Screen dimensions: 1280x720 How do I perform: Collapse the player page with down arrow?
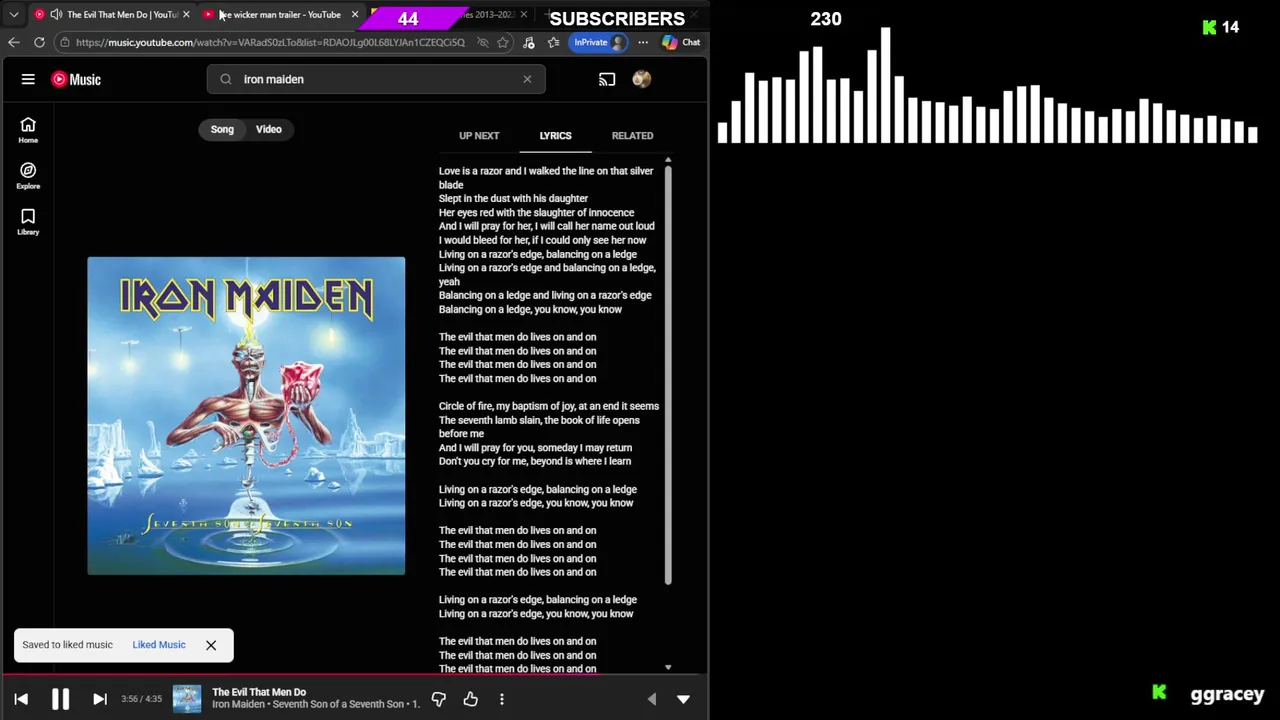683,699
